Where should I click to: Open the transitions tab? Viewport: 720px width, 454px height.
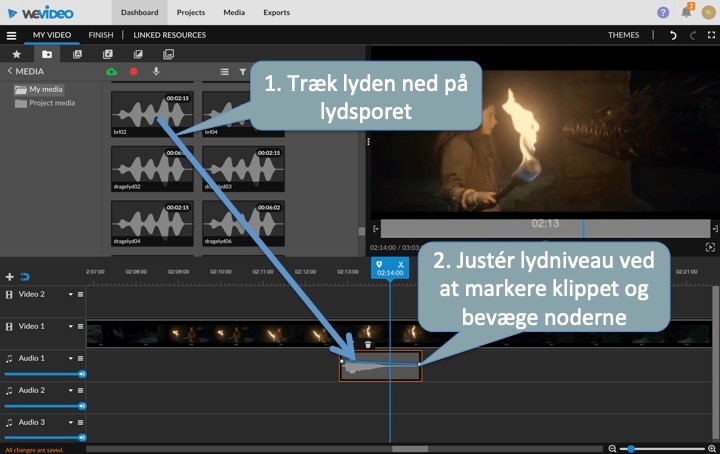(x=138, y=54)
